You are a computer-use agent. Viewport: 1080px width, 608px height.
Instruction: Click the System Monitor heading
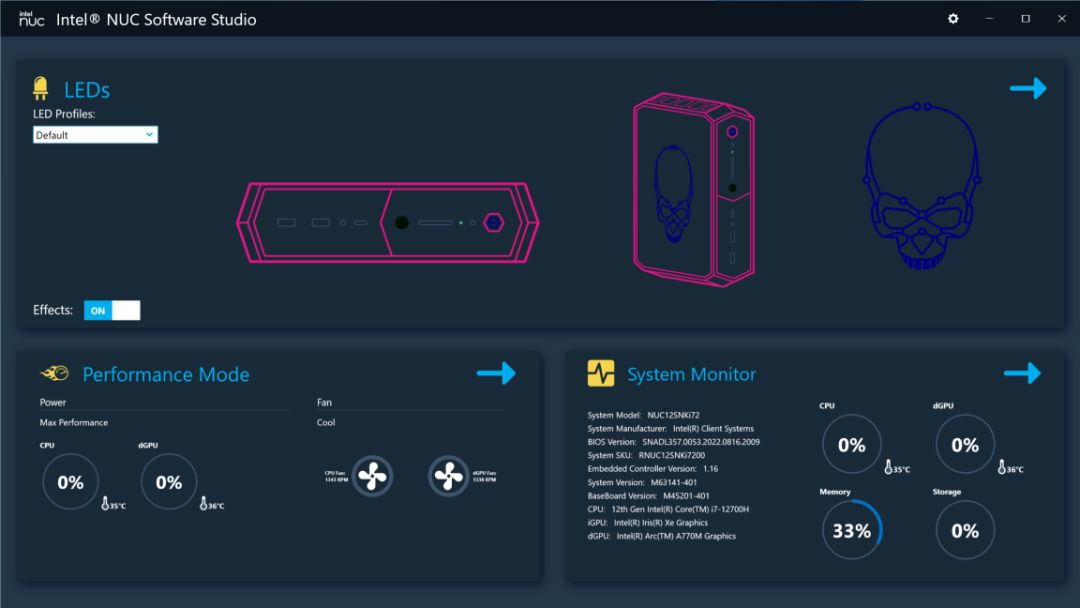pos(692,375)
